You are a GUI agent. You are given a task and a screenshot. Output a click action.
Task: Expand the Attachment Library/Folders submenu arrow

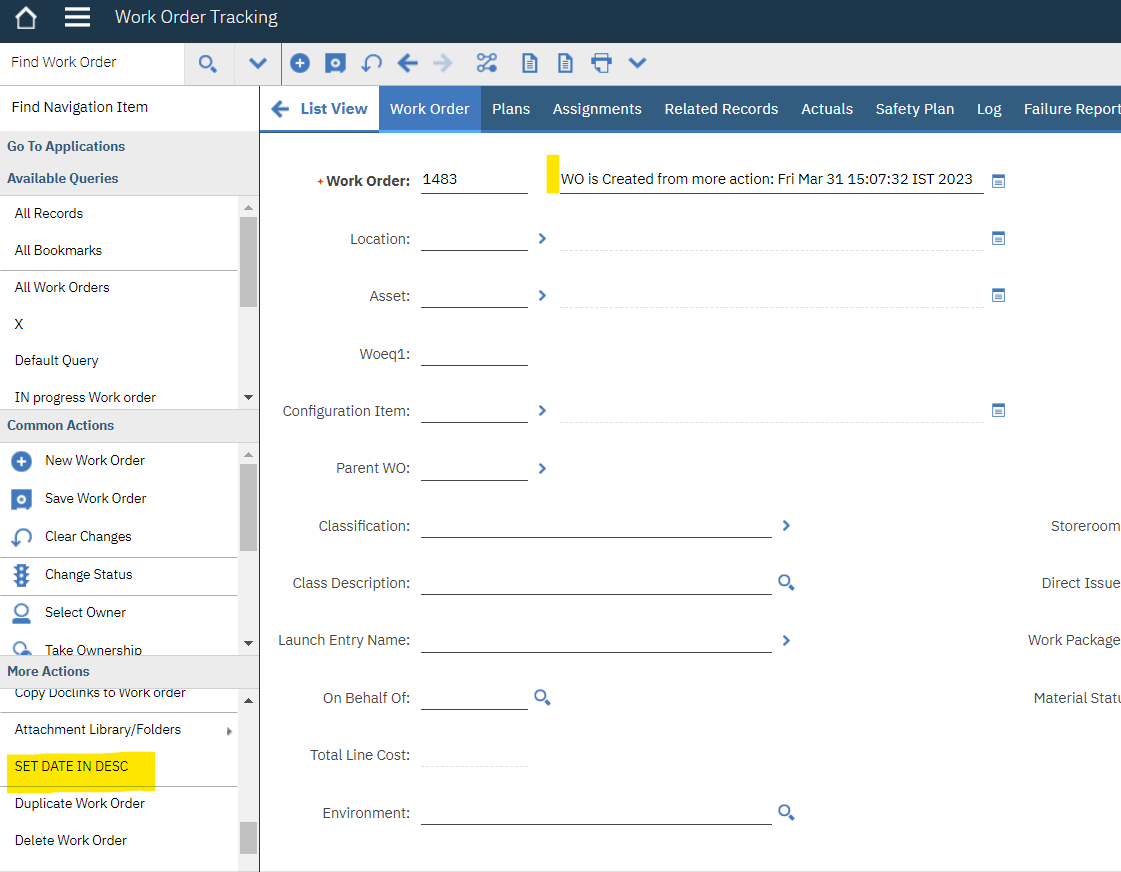point(230,731)
